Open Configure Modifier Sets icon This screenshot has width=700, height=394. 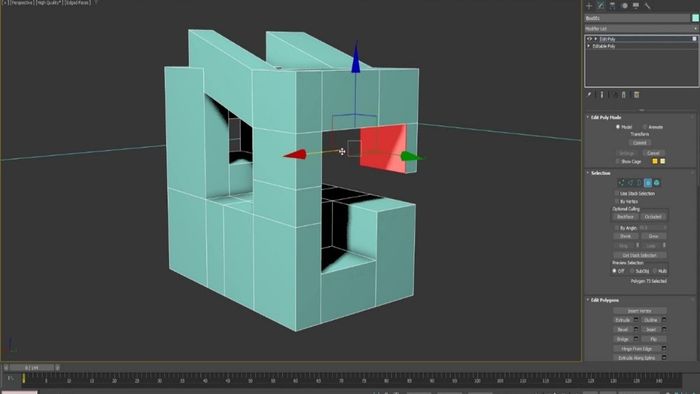click(637, 95)
